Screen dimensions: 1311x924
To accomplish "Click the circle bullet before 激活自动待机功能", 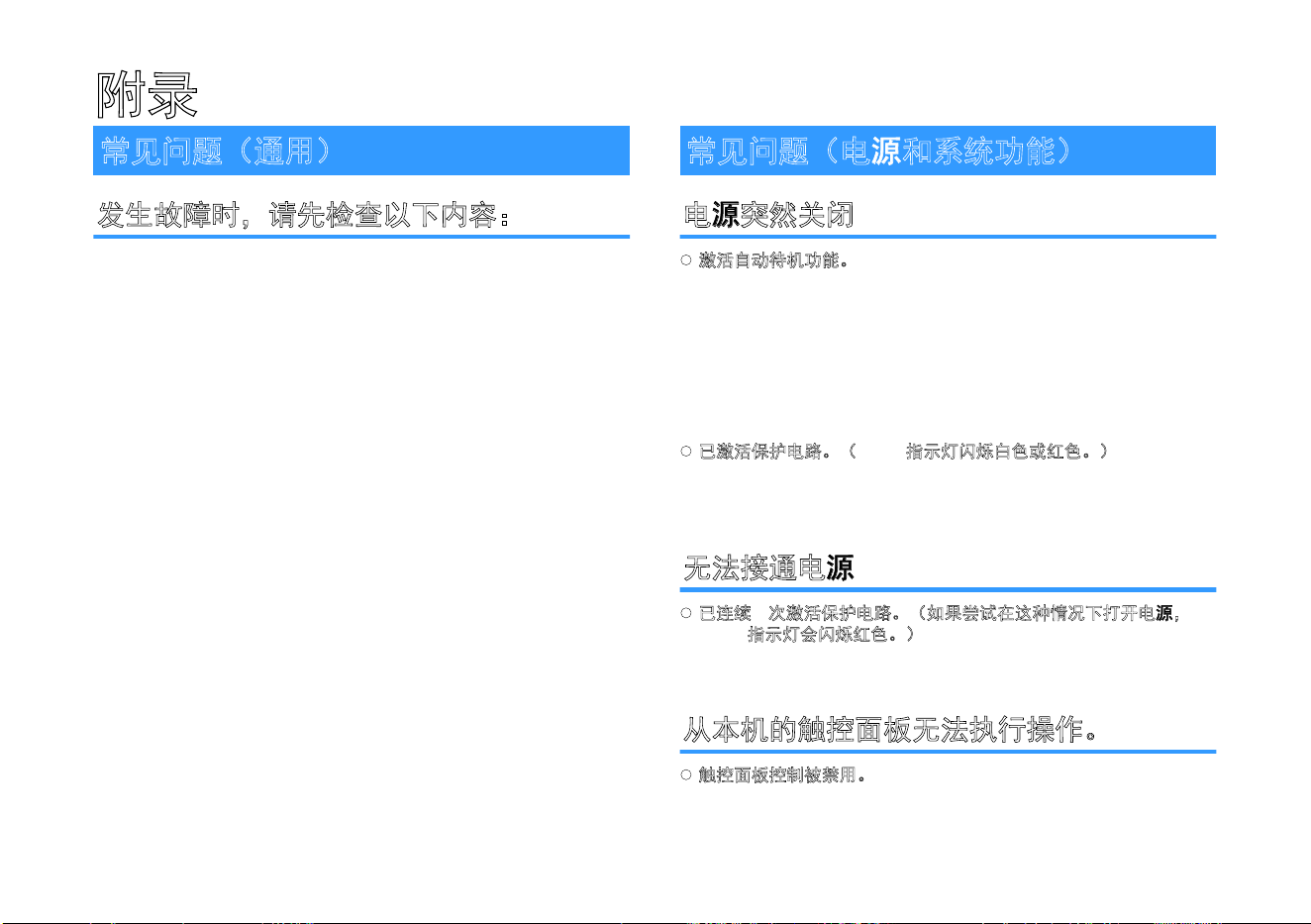I will point(685,260).
